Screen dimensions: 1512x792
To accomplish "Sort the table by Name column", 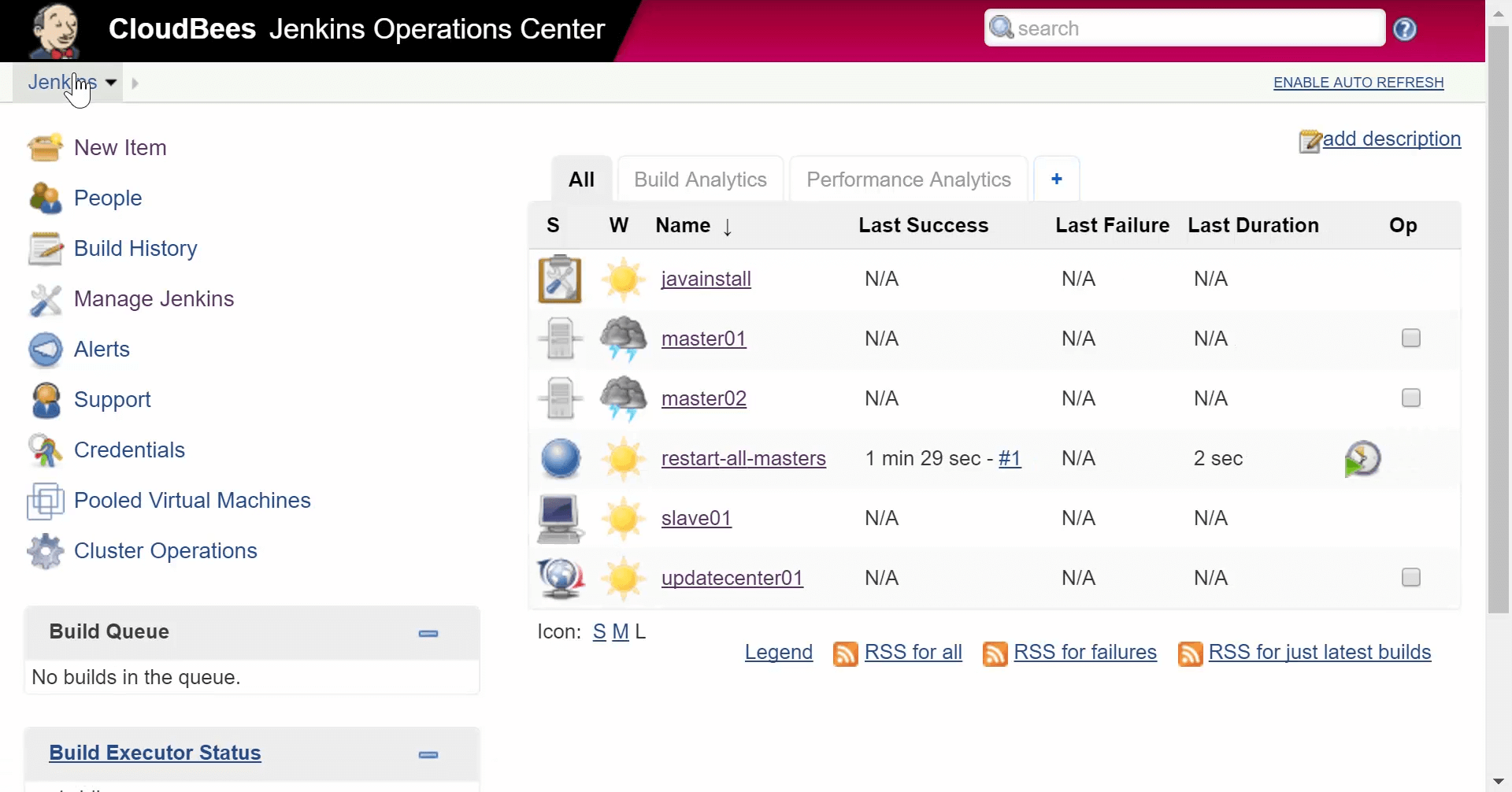I will pos(694,226).
